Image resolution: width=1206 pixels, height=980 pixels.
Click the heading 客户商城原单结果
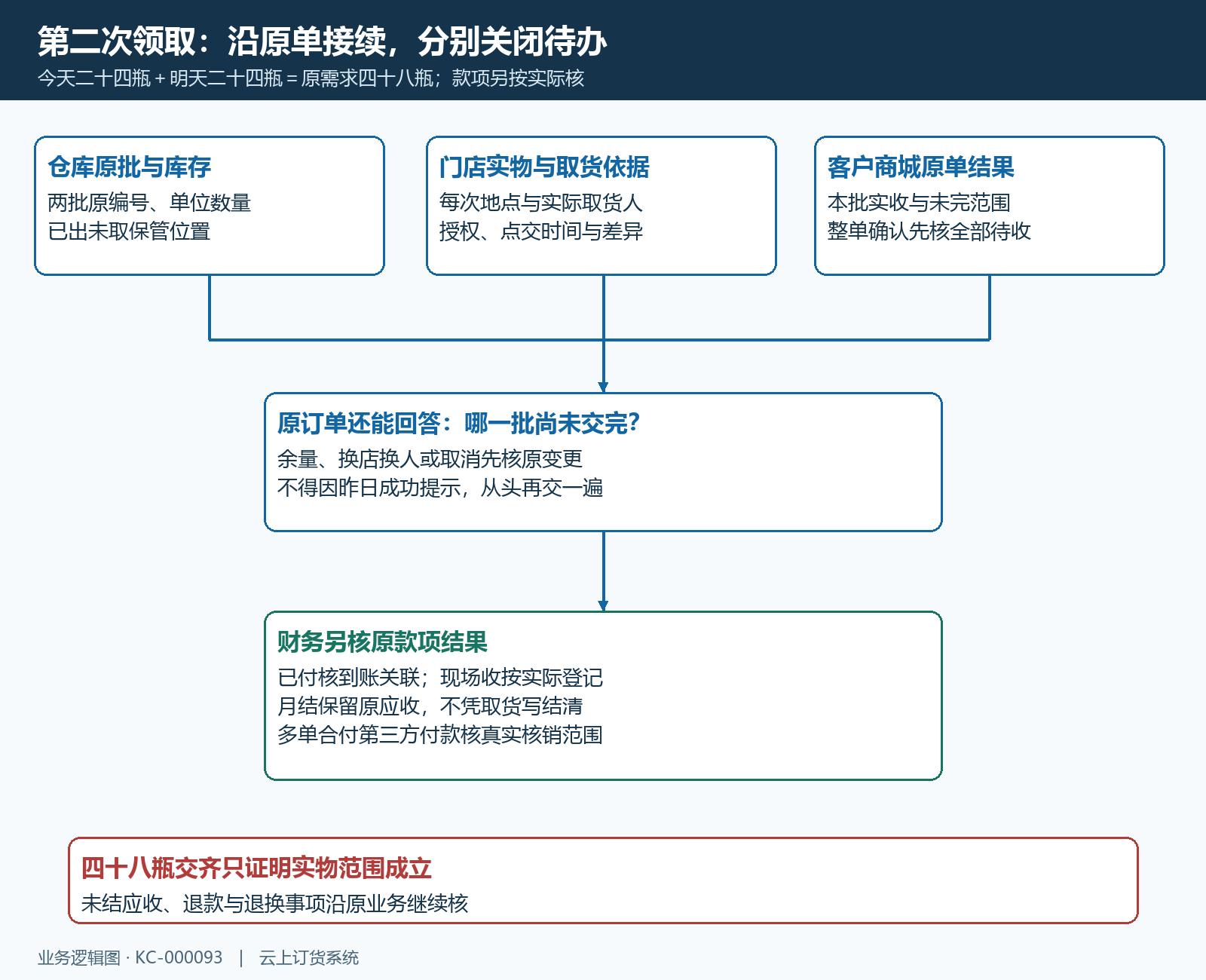click(x=921, y=167)
